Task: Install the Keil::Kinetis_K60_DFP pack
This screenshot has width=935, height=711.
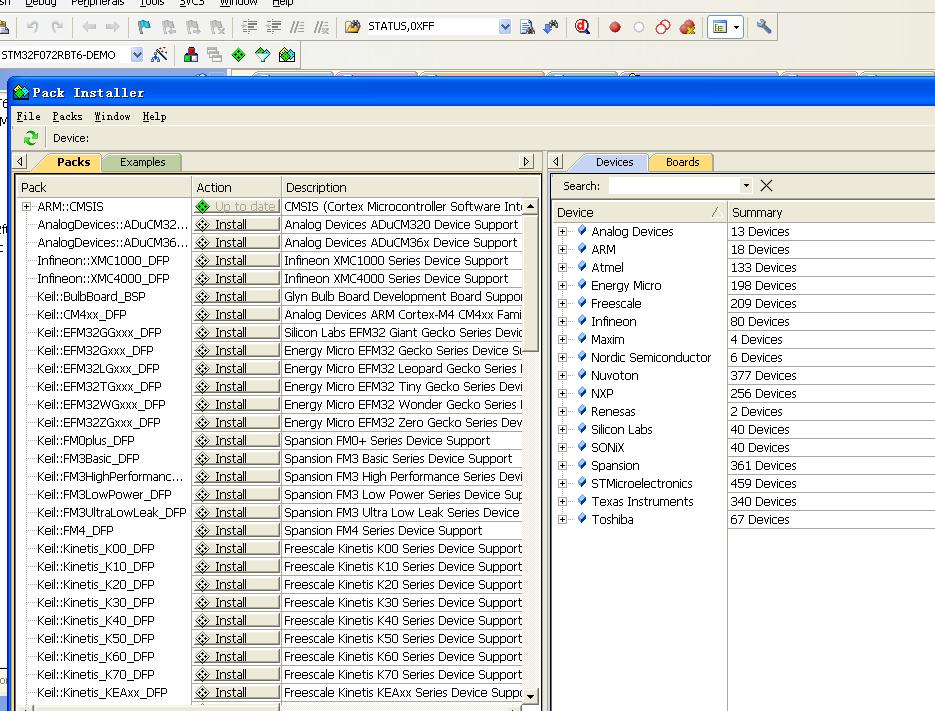Action: tap(236, 656)
